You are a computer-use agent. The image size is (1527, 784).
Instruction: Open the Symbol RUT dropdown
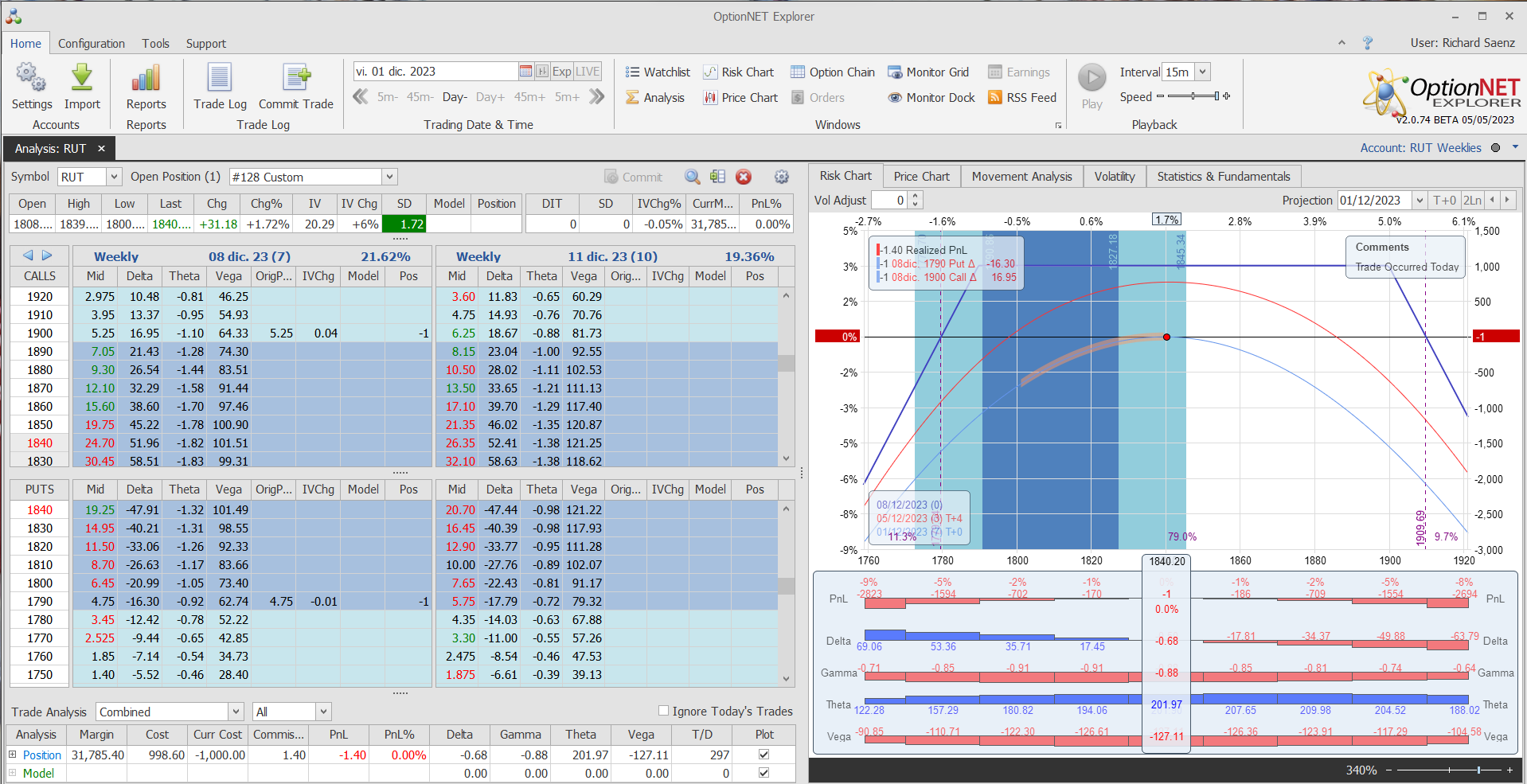(x=114, y=177)
